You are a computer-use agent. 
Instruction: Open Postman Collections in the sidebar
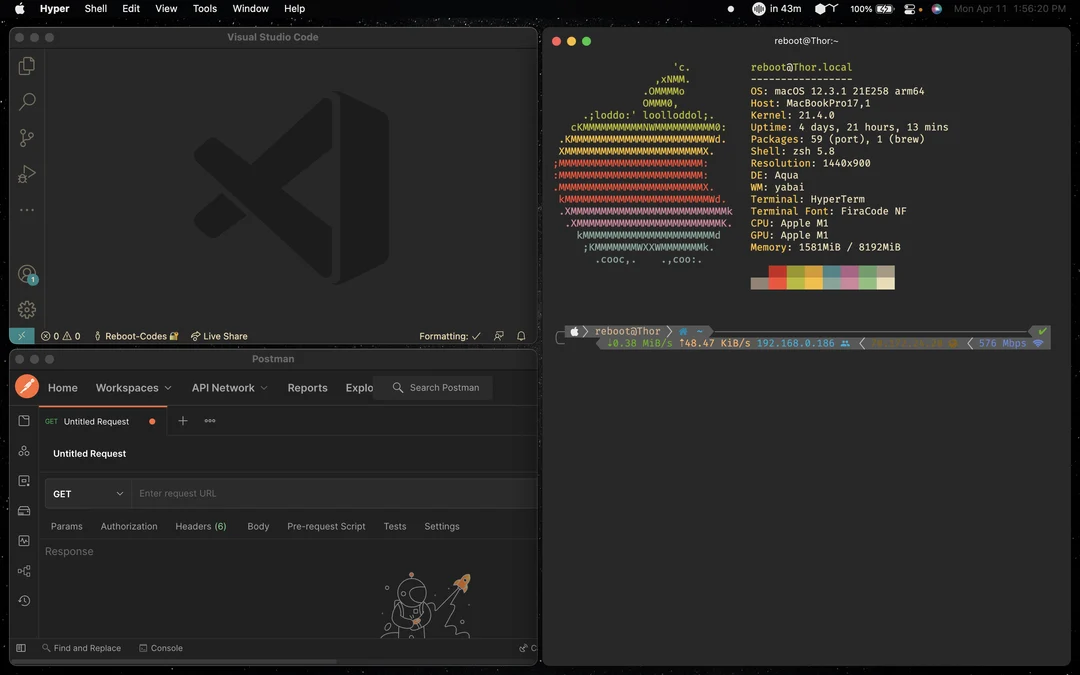(24, 421)
